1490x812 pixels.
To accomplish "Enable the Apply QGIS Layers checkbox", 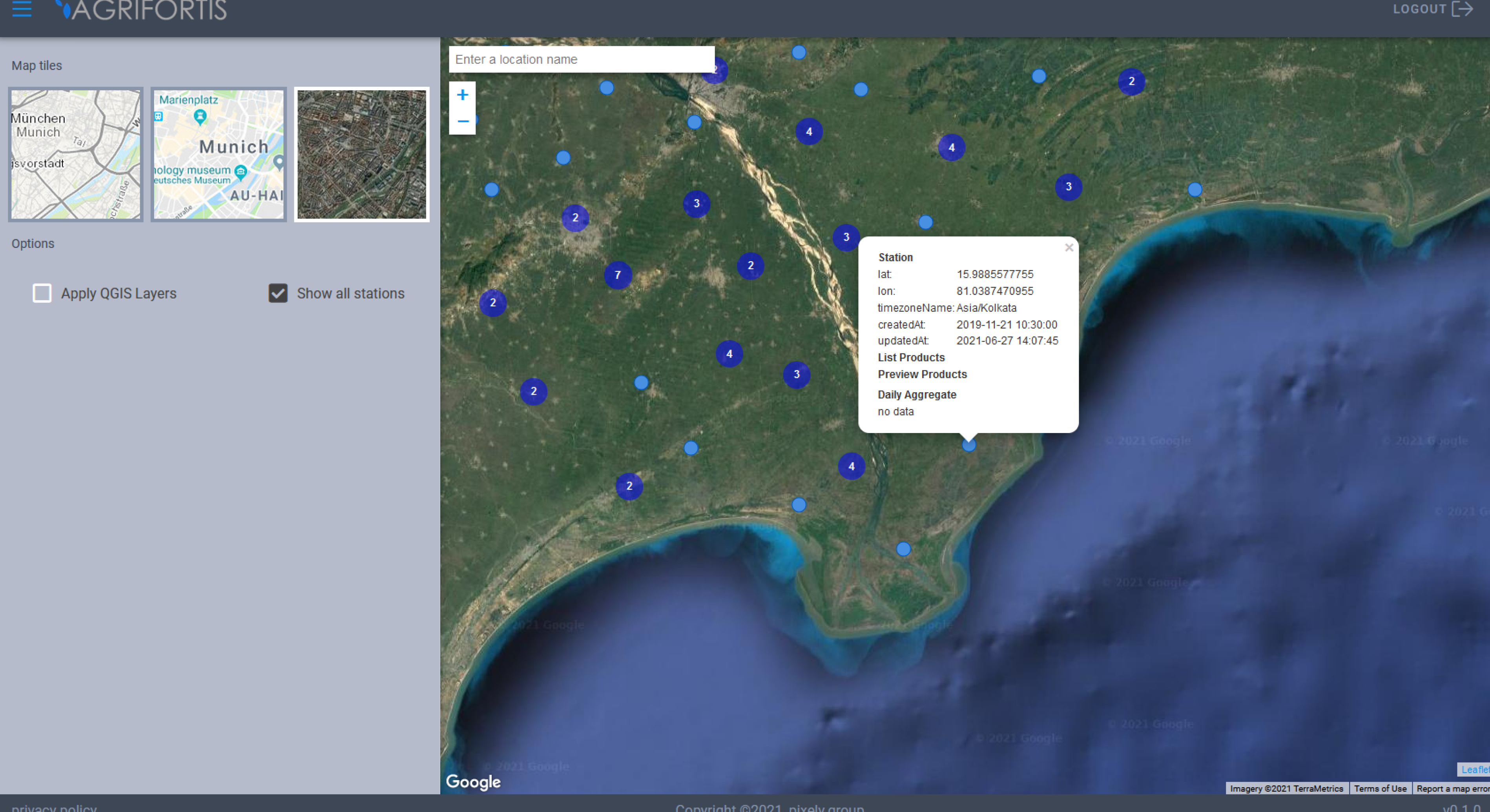I will tap(42, 293).
